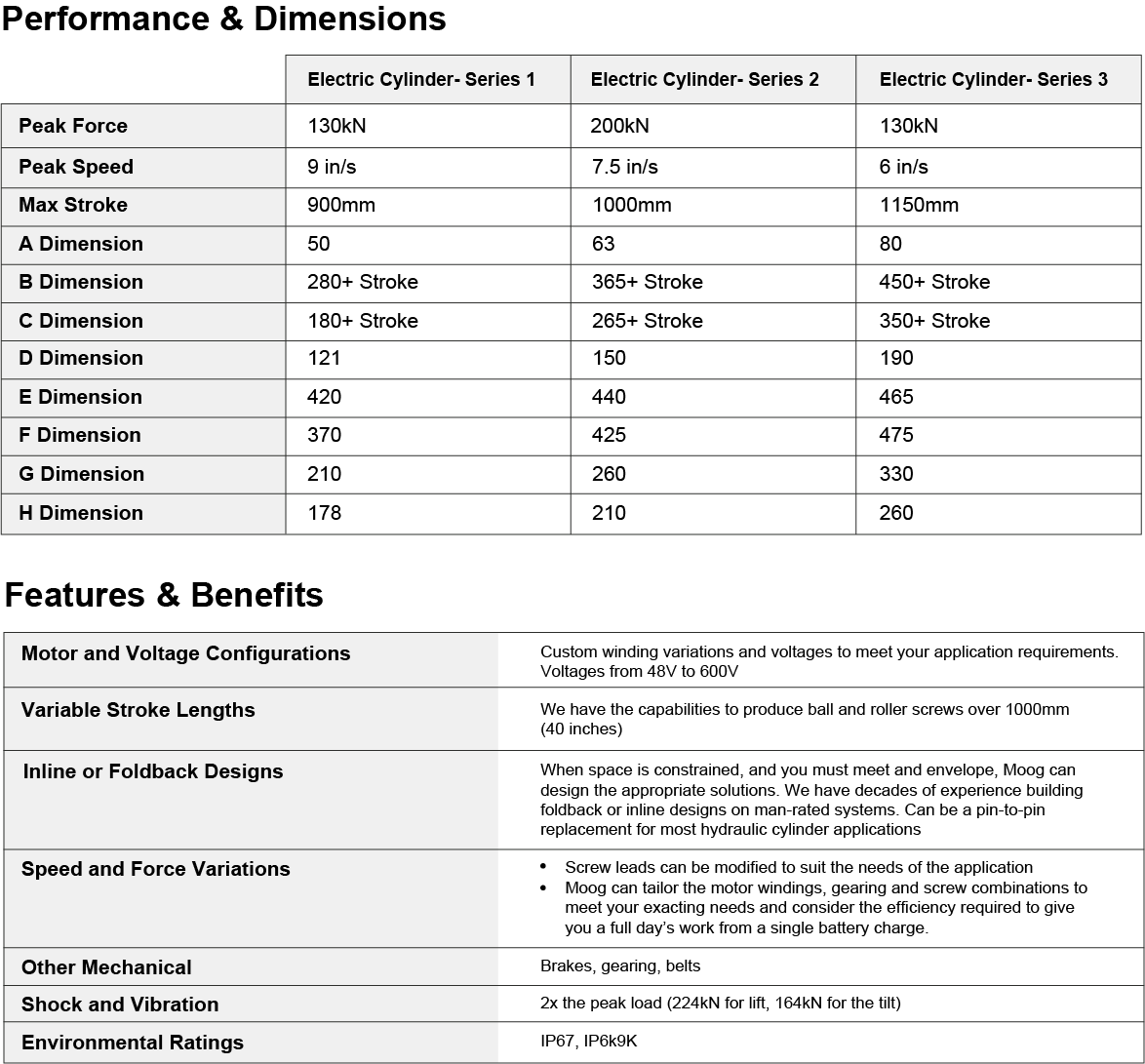Viewport: 1145px width, 1064px height.
Task: Click the Performance & Dimensions heading
Action: (x=223, y=19)
